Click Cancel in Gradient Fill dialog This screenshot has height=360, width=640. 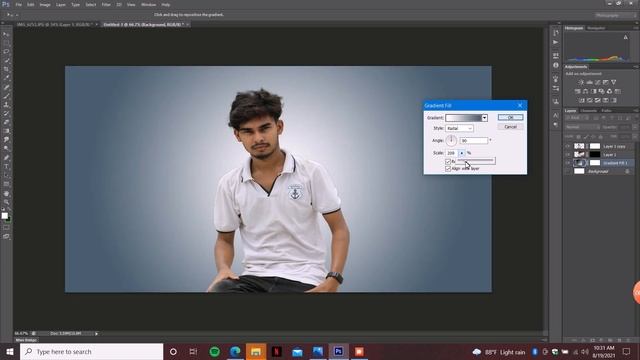tap(510, 127)
